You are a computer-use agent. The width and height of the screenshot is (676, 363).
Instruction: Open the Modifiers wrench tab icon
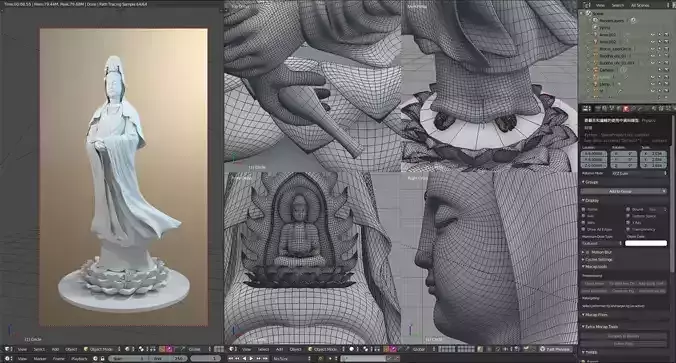(x=640, y=109)
